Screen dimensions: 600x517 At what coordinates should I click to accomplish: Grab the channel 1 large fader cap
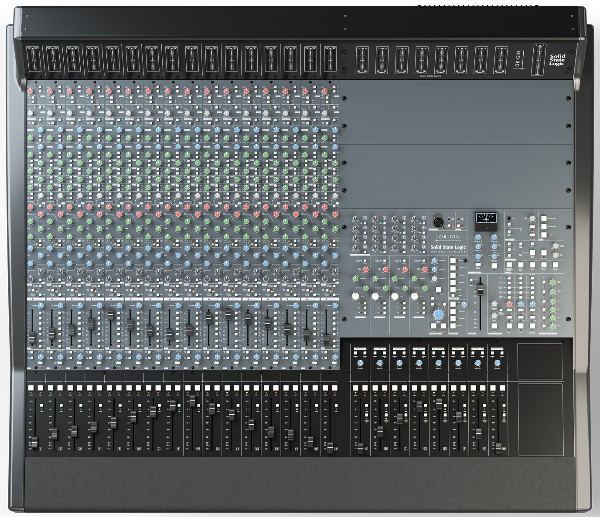coord(34,442)
